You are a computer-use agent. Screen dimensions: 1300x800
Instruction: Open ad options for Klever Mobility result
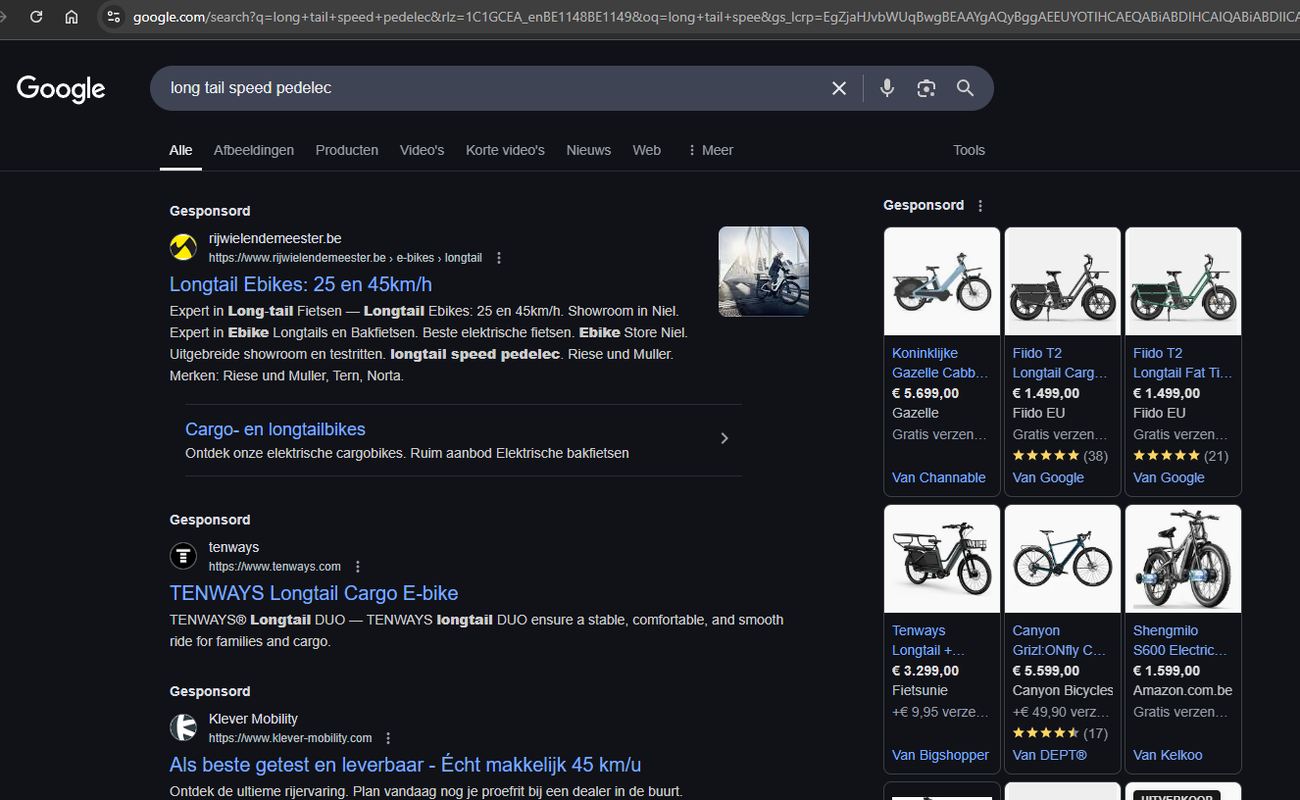(389, 739)
